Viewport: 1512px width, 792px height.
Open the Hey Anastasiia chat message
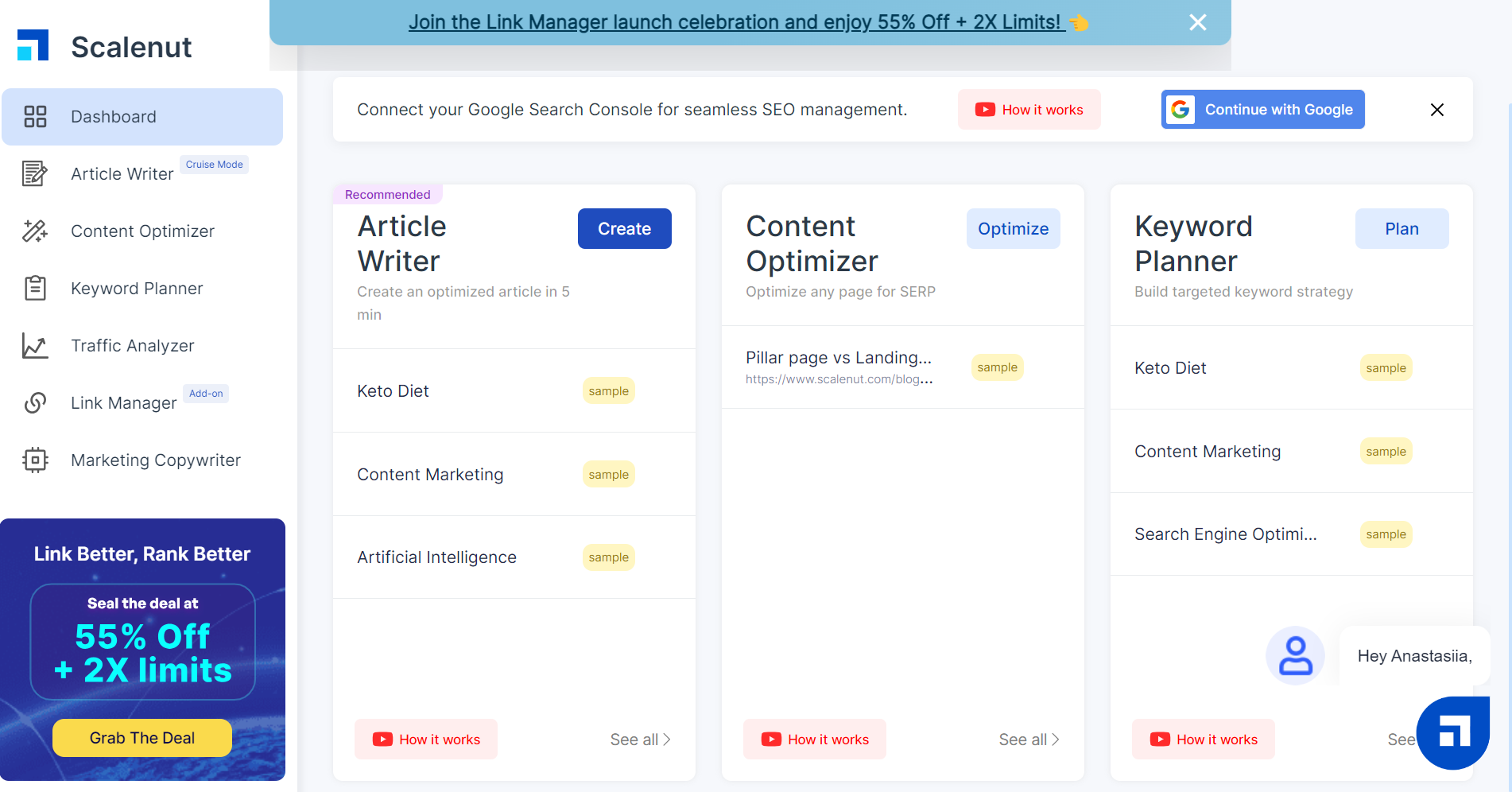click(x=1415, y=656)
